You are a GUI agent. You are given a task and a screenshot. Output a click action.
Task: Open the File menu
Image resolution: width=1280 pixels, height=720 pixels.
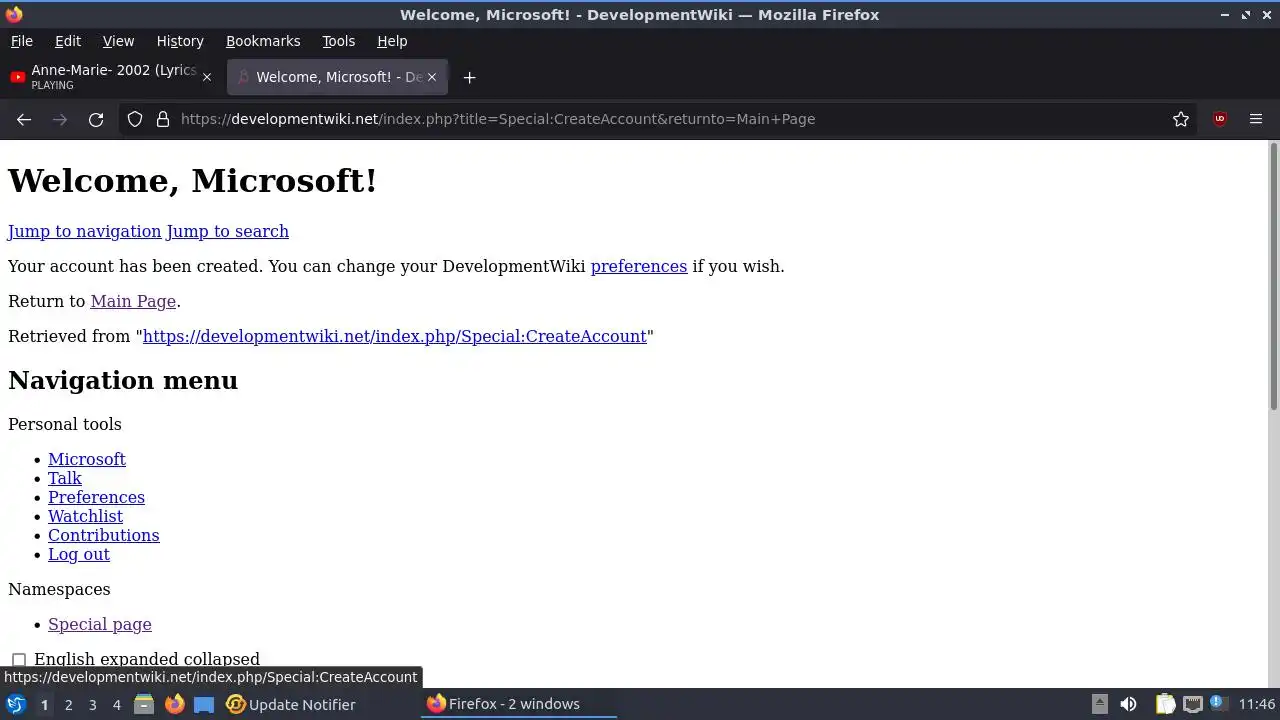22,41
